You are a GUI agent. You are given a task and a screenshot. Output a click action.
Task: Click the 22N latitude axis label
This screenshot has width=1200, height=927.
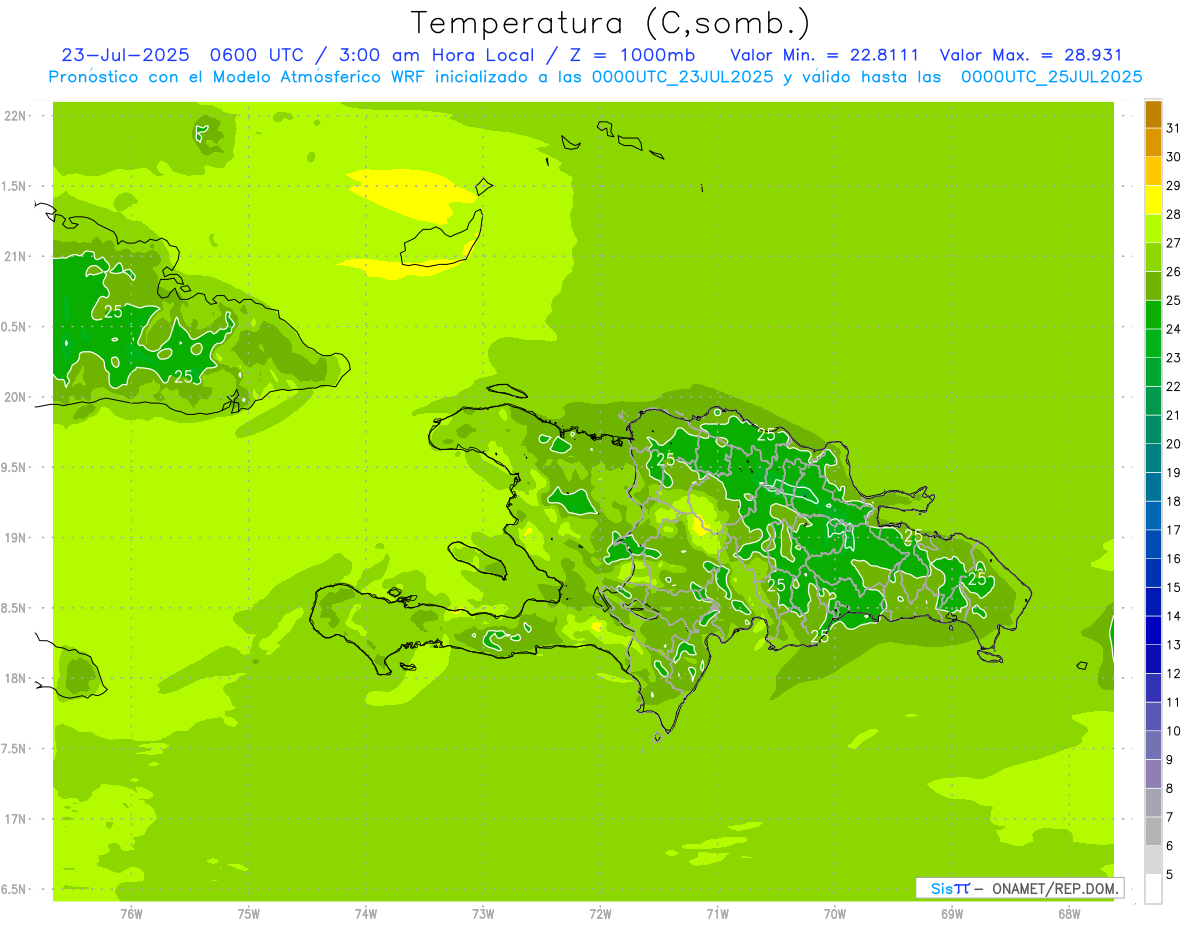click(15, 116)
